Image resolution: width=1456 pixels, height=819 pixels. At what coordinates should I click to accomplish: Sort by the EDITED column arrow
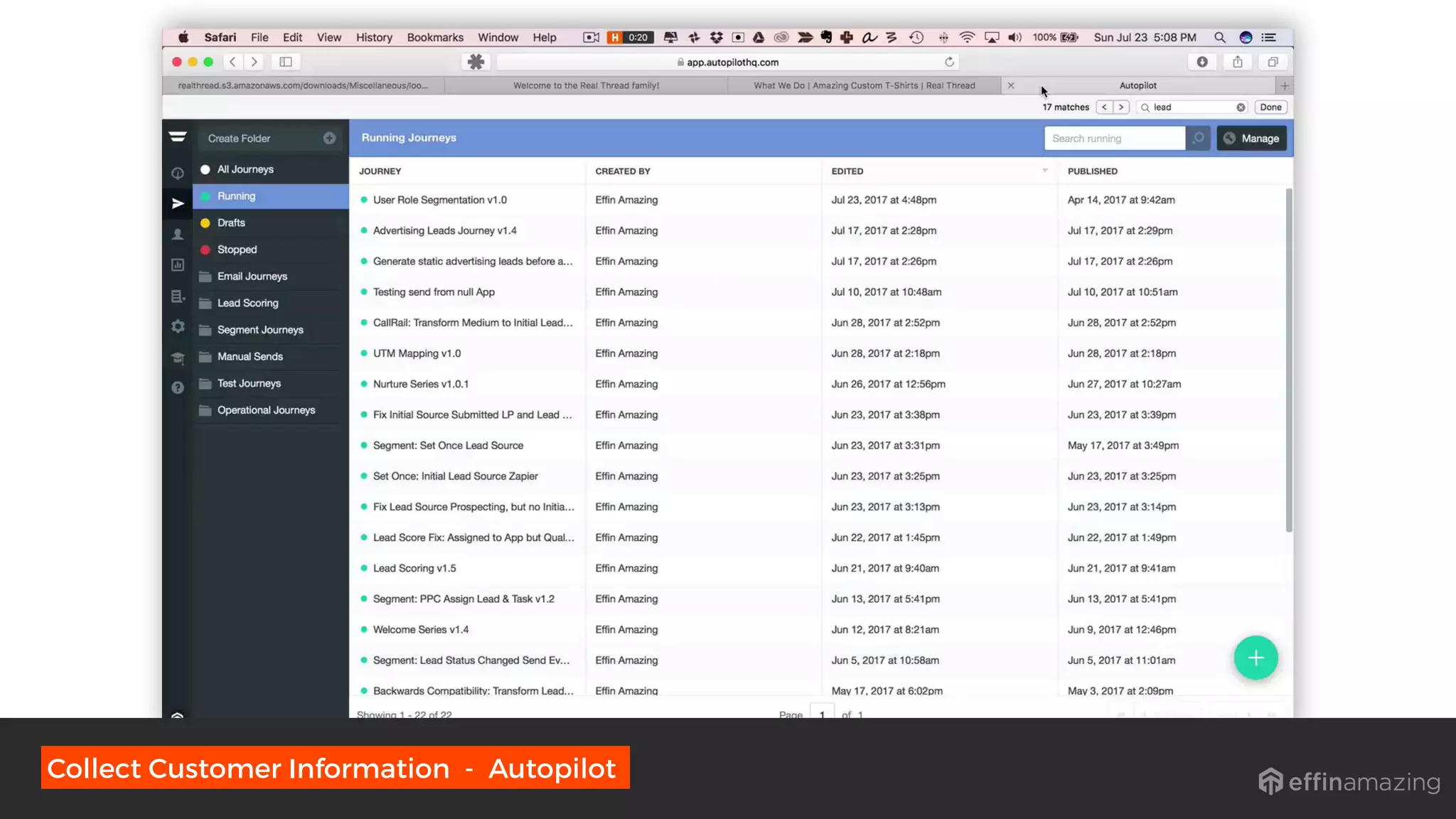1045,171
